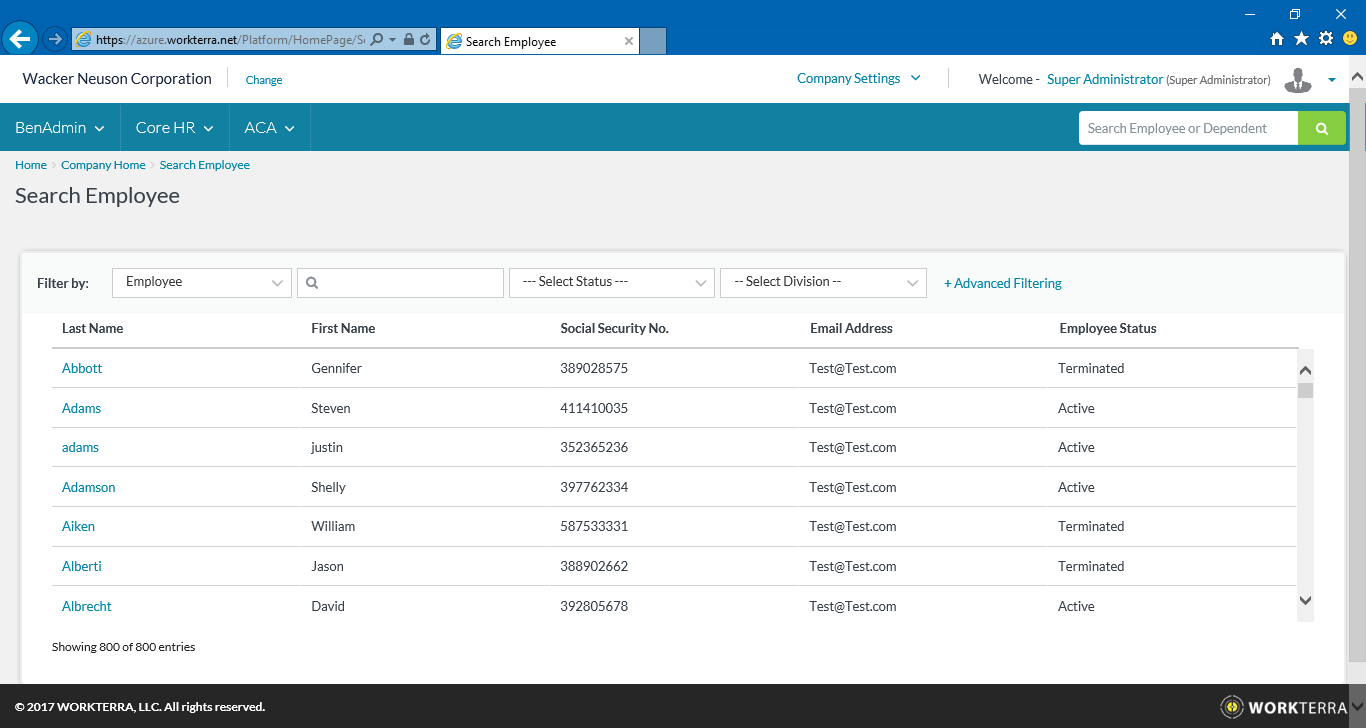The image size is (1366, 728).
Task: Go to Company Home breadcrumb link
Action: 103,165
